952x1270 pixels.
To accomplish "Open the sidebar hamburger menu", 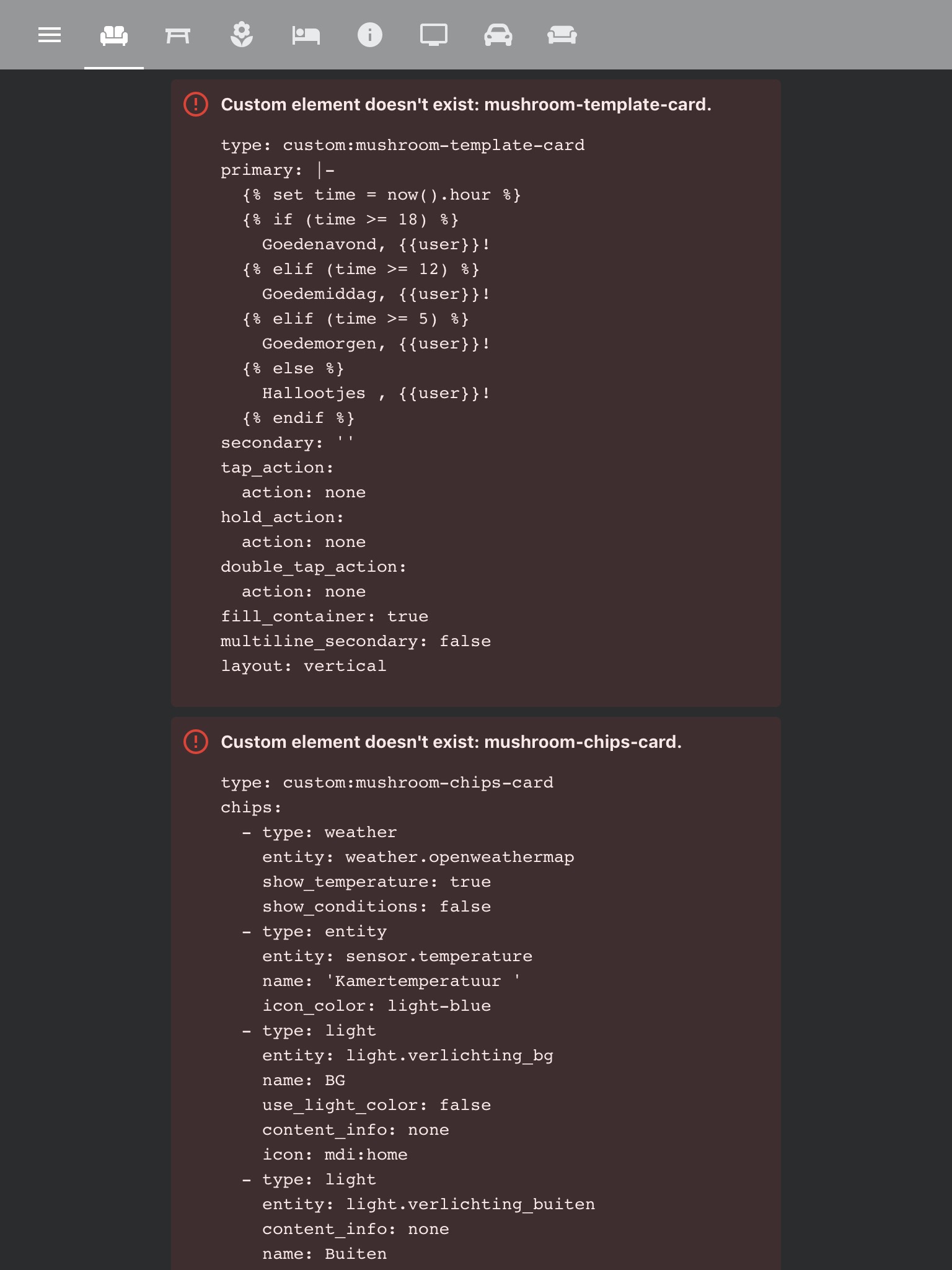I will (50, 35).
